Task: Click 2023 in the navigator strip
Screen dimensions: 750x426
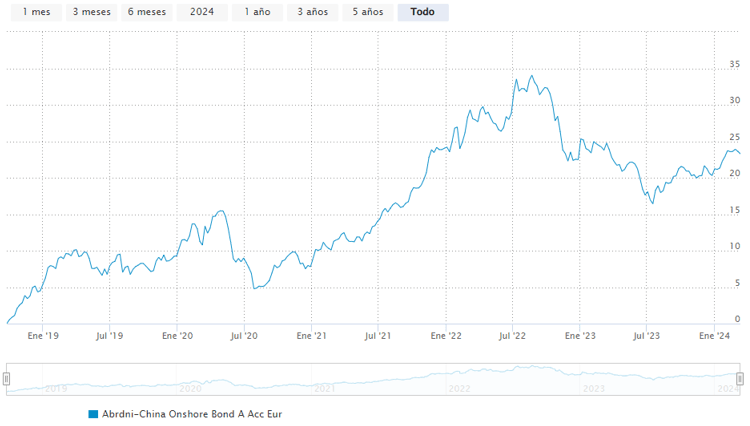Action: pyautogui.click(x=593, y=388)
